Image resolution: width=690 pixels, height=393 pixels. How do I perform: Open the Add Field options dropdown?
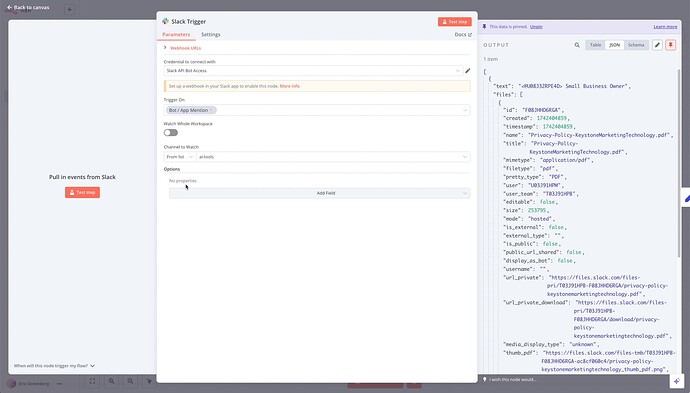[319, 193]
